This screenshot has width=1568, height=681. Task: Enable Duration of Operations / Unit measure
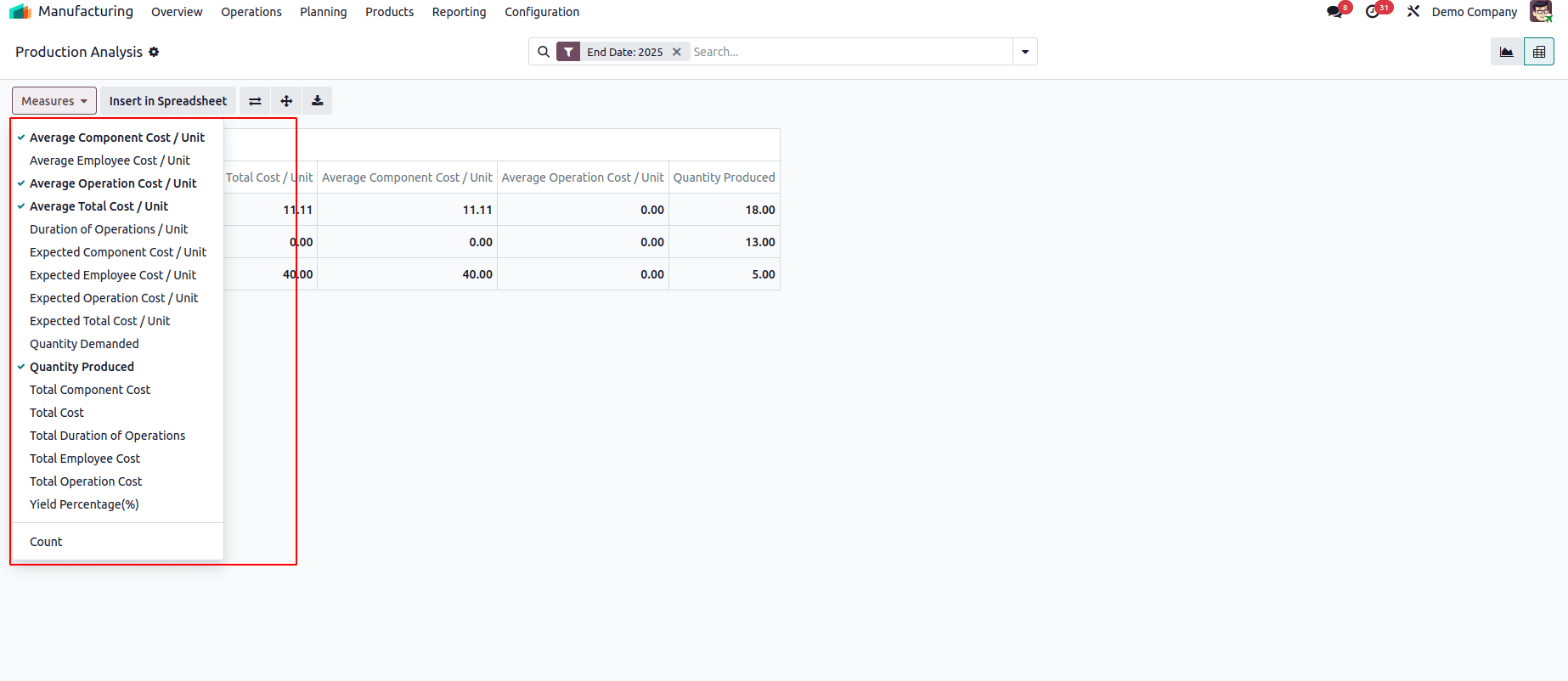pyautogui.click(x=117, y=229)
